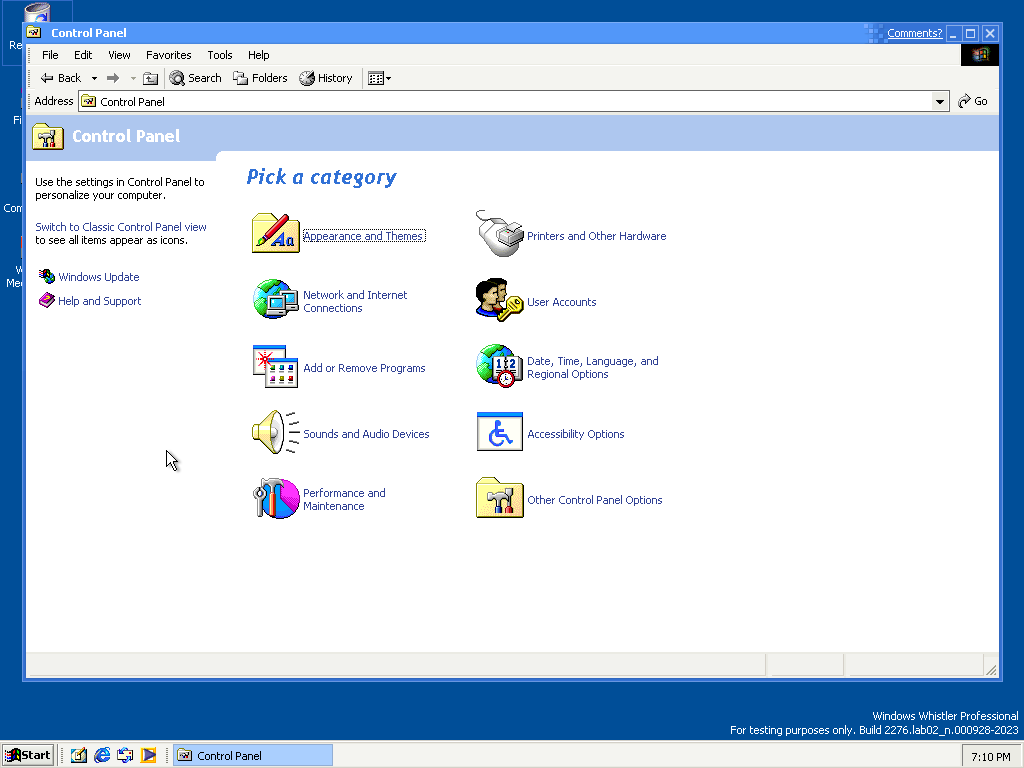Screen dimensions: 1024x768
Task: Click the User Accounts link text
Action: [x=562, y=302]
